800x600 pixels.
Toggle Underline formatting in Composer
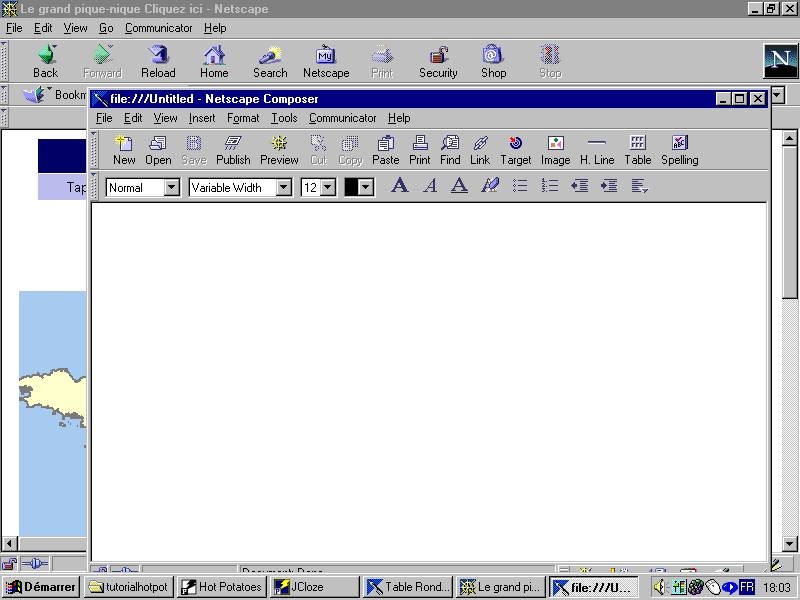[x=460, y=186]
